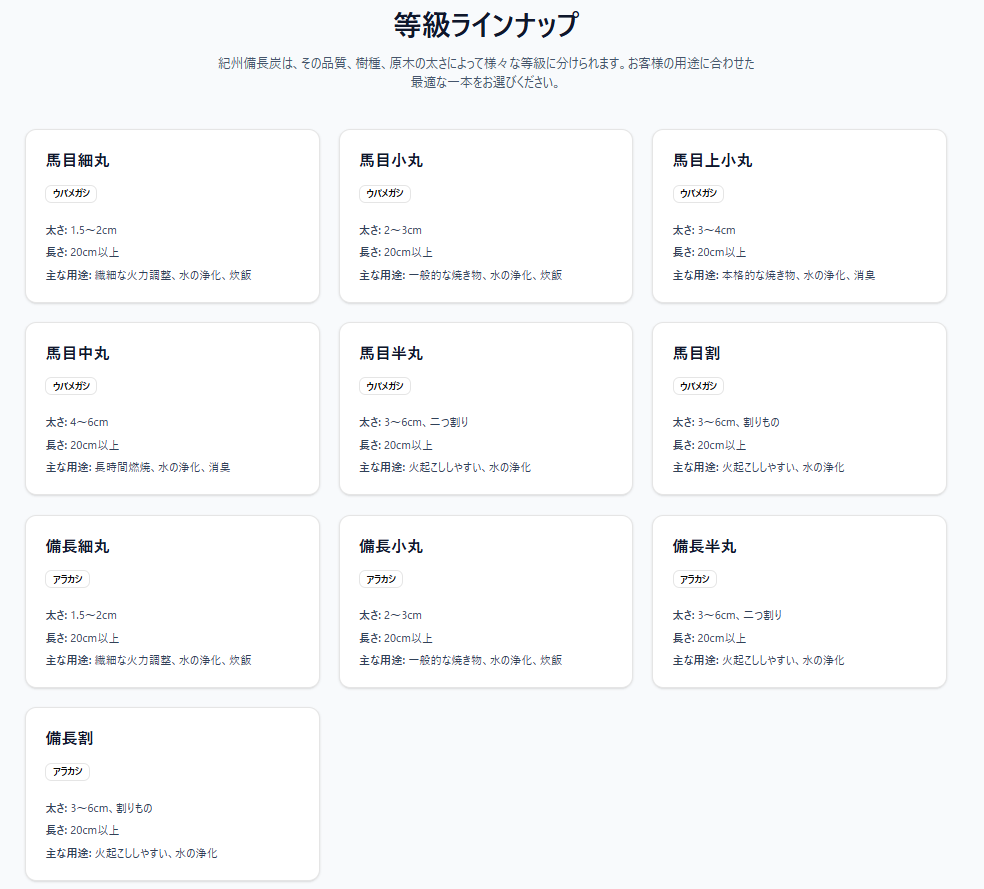Click the アラカシ badge under 備長割
Viewport: 984px width, 889px height.
[x=68, y=772]
